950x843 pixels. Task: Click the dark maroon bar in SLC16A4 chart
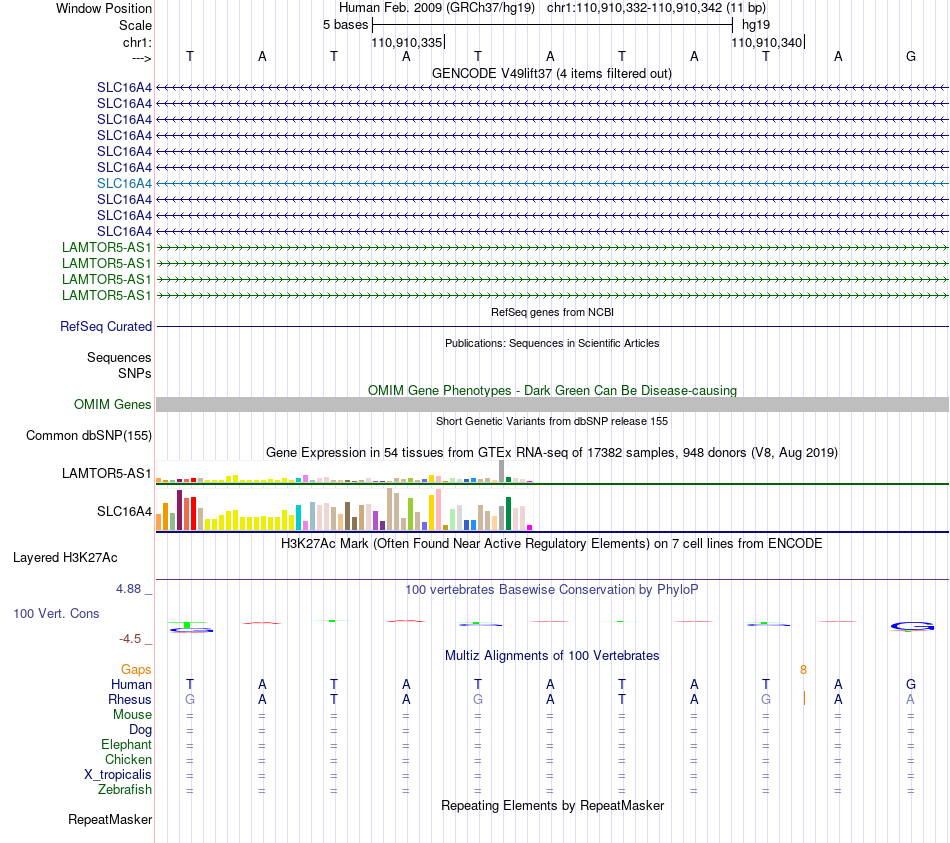point(179,510)
